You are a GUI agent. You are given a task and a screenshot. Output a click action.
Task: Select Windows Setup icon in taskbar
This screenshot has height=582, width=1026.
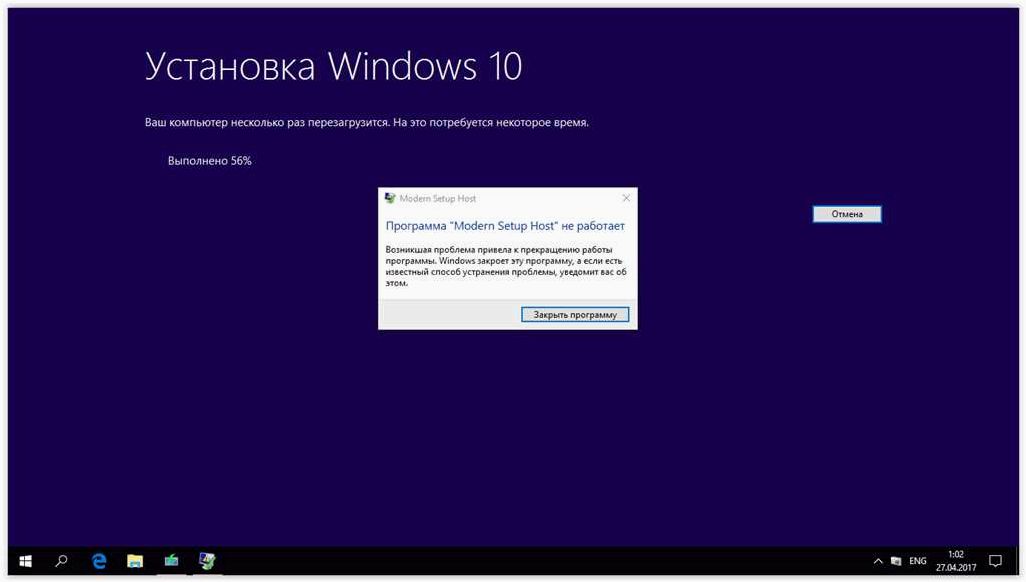(x=207, y=561)
